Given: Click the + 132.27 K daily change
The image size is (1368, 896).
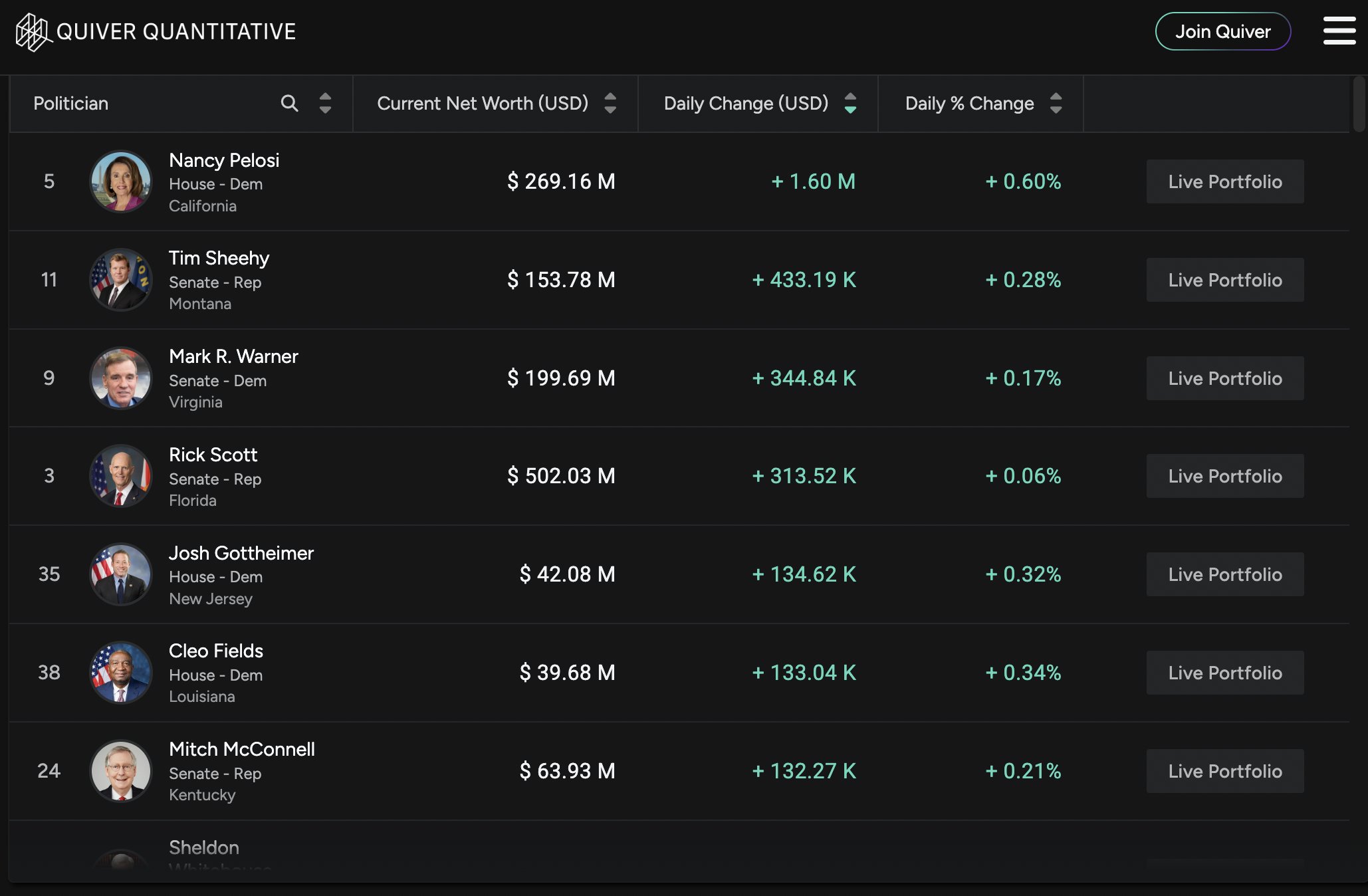Looking at the screenshot, I should coord(804,771).
